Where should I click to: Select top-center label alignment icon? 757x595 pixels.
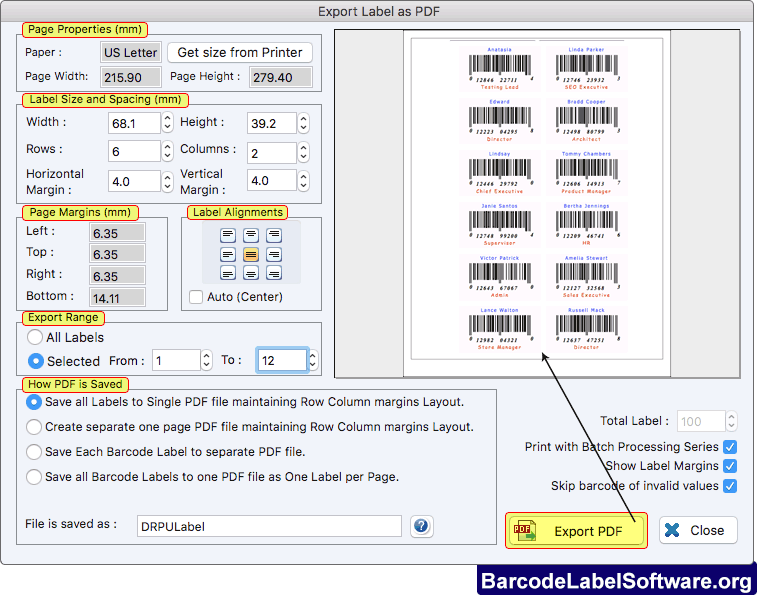[251, 235]
